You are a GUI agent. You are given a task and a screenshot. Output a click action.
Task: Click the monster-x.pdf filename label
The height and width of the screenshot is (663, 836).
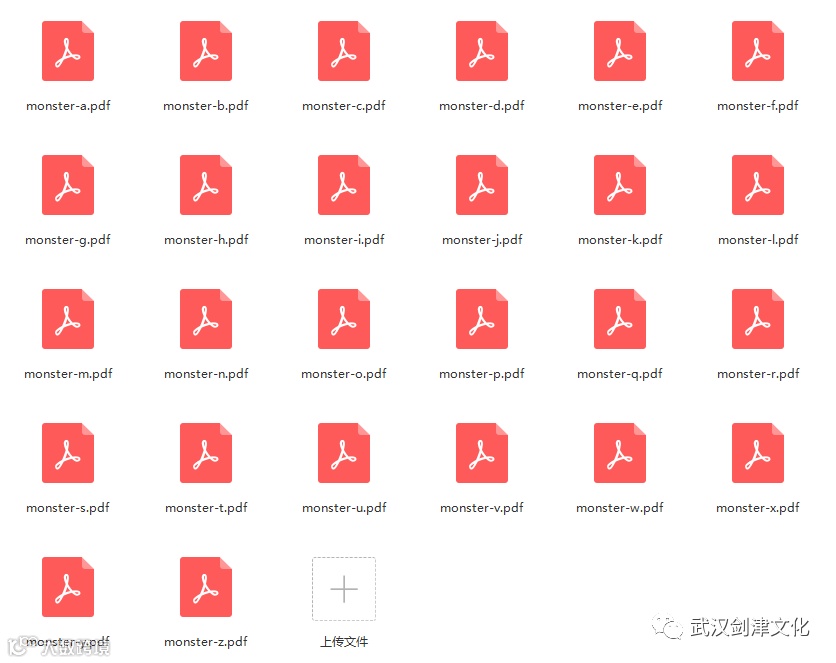758,507
